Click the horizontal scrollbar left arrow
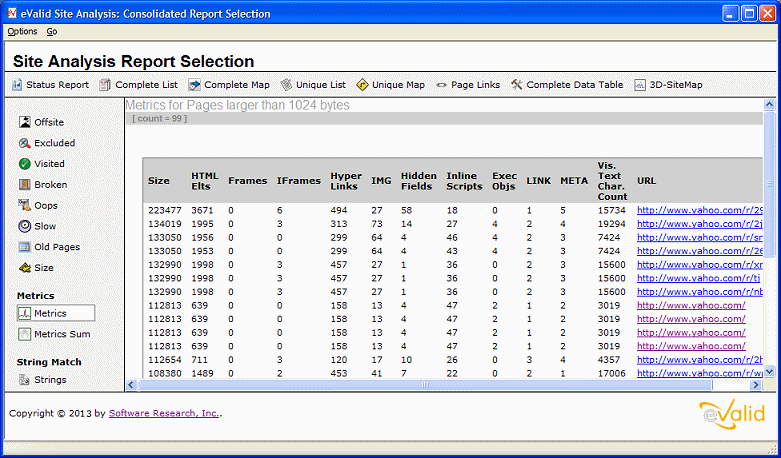The width and height of the screenshot is (781, 458). (131, 385)
